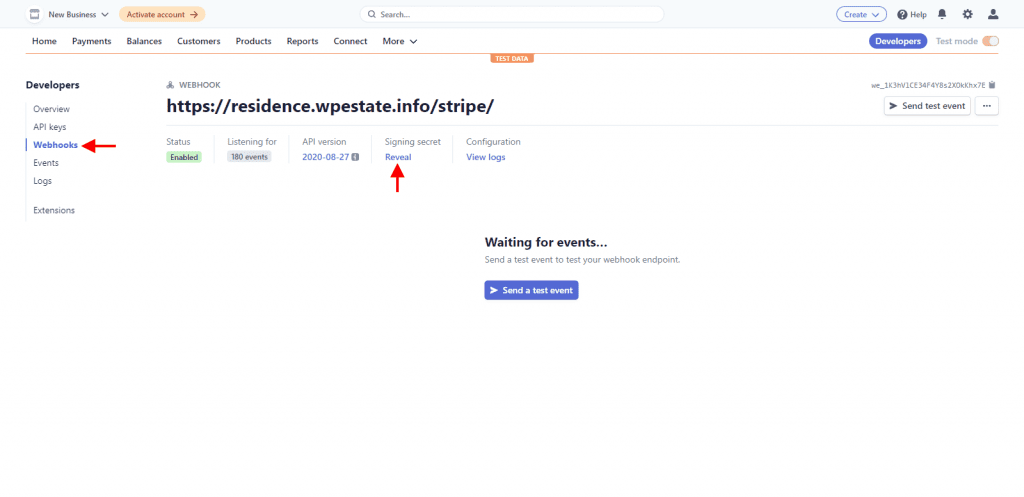
Task: Open settings gear icon
Action: pyautogui.click(x=967, y=14)
